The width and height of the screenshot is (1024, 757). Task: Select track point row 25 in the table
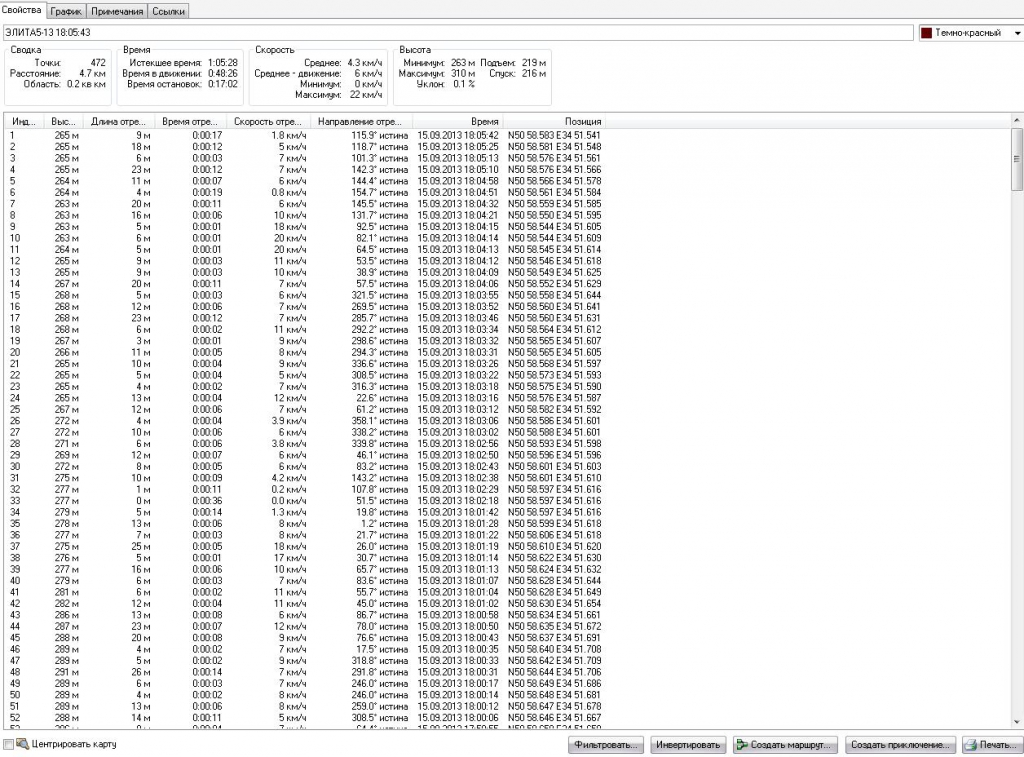300,409
